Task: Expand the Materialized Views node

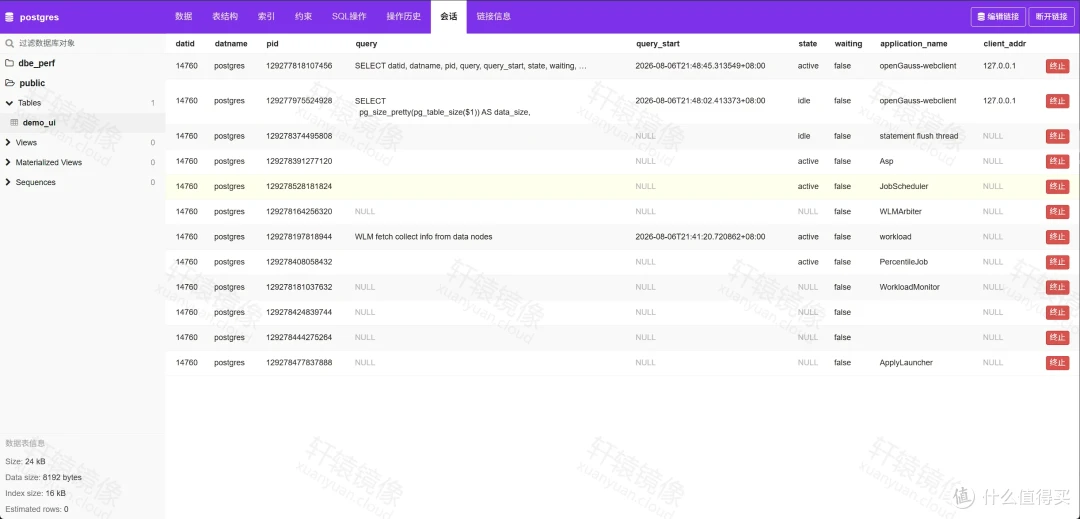Action: [x=8, y=162]
